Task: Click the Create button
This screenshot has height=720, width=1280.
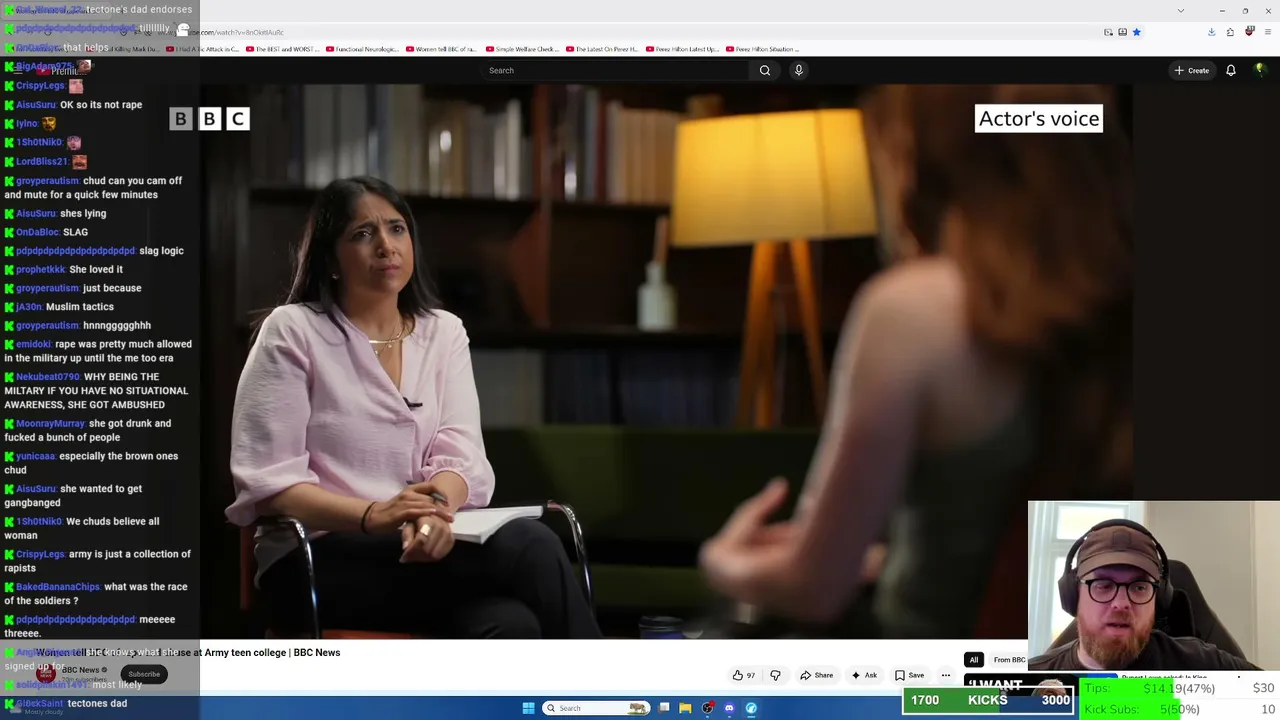Action: click(1192, 70)
